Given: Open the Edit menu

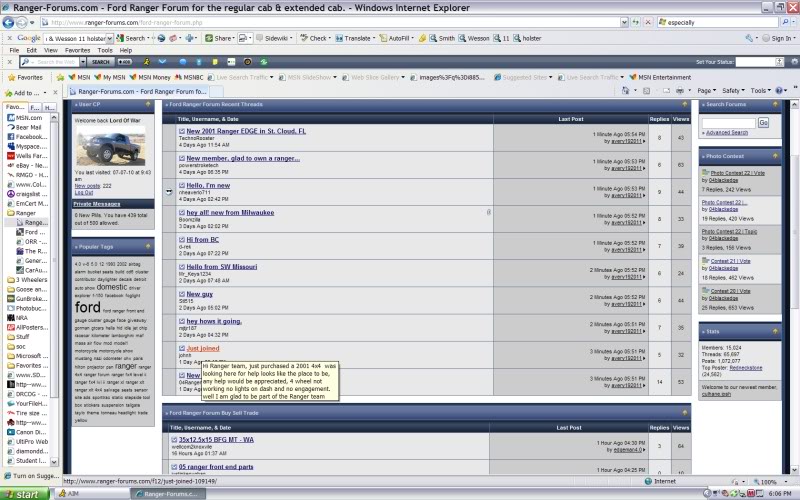Looking at the screenshot, I should click(32, 51).
